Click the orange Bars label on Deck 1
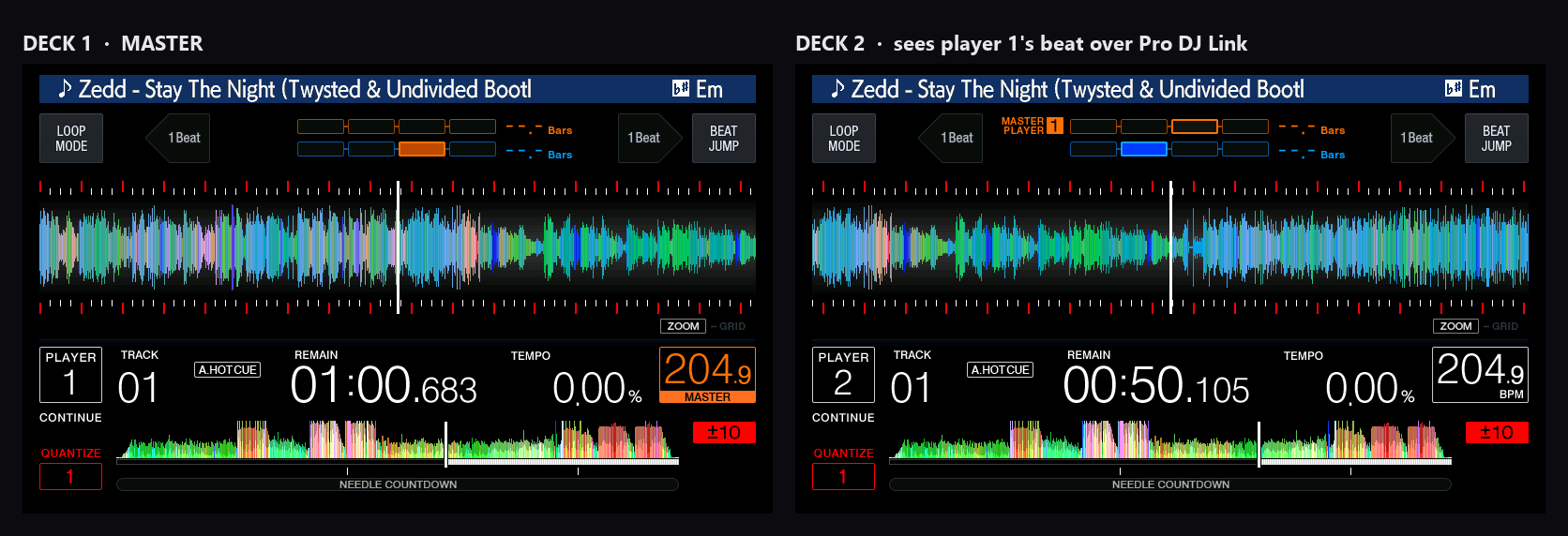Viewport: 1568px width, 536px height. (560, 130)
